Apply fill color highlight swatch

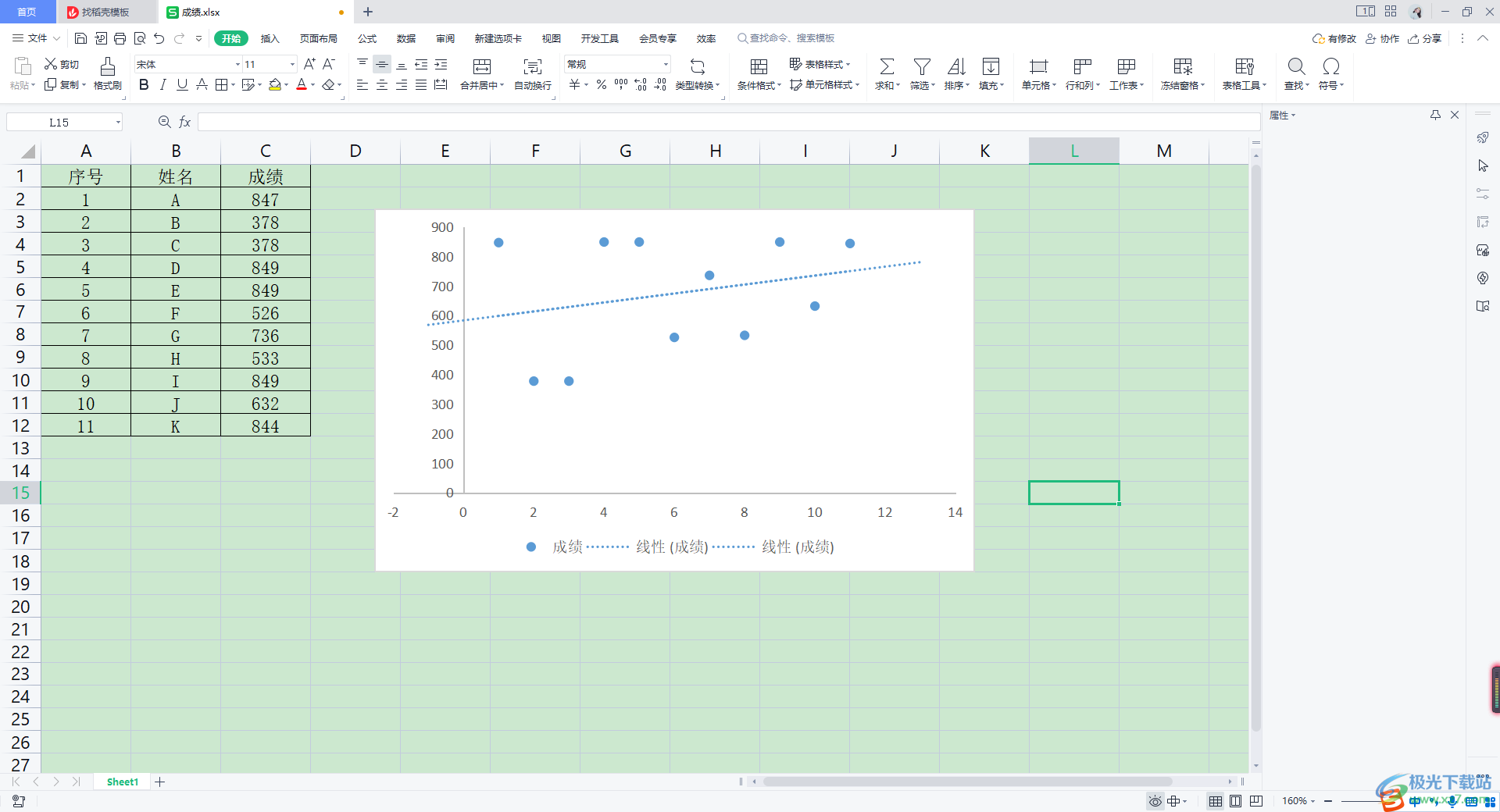click(x=275, y=84)
